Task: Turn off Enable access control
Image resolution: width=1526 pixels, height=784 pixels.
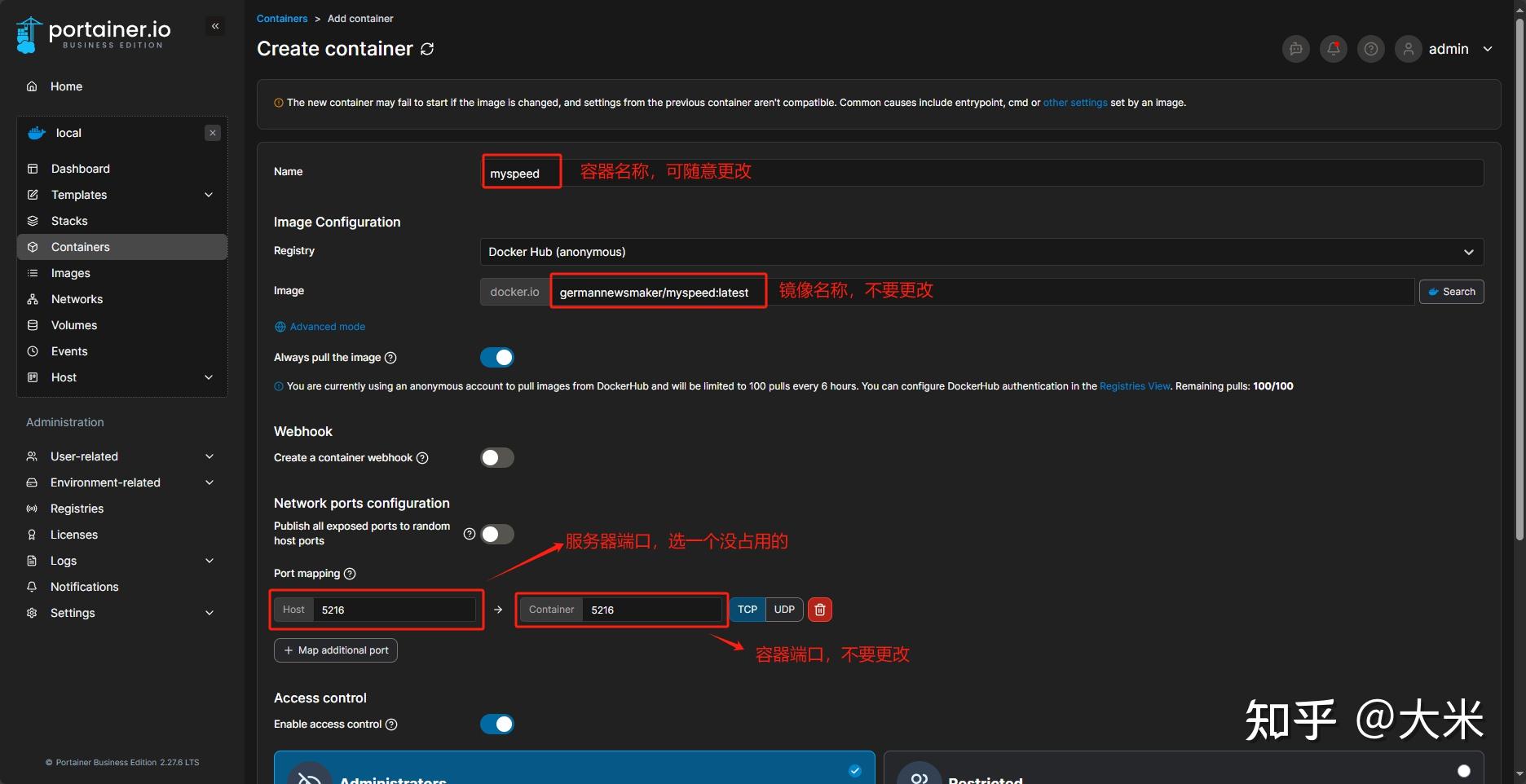Action: tap(496, 724)
